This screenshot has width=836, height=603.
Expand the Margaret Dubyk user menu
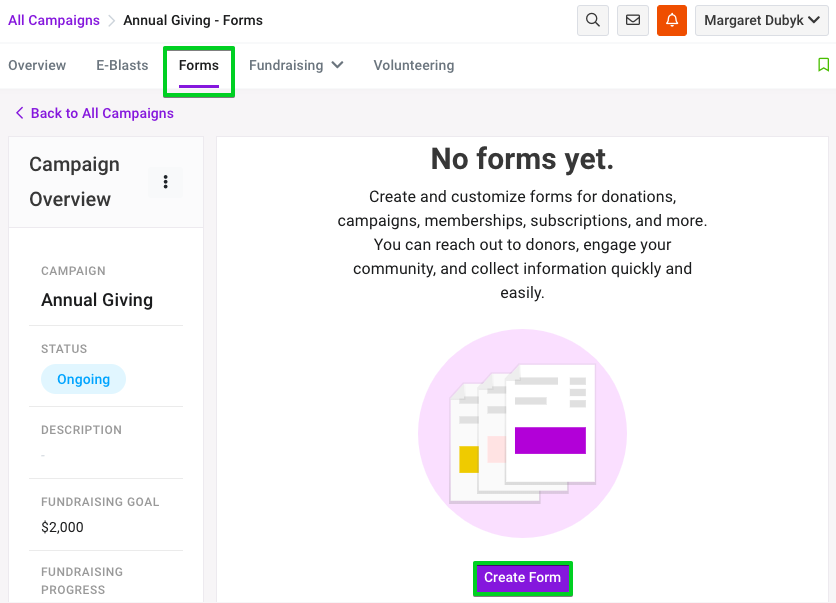pyautogui.click(x=761, y=20)
